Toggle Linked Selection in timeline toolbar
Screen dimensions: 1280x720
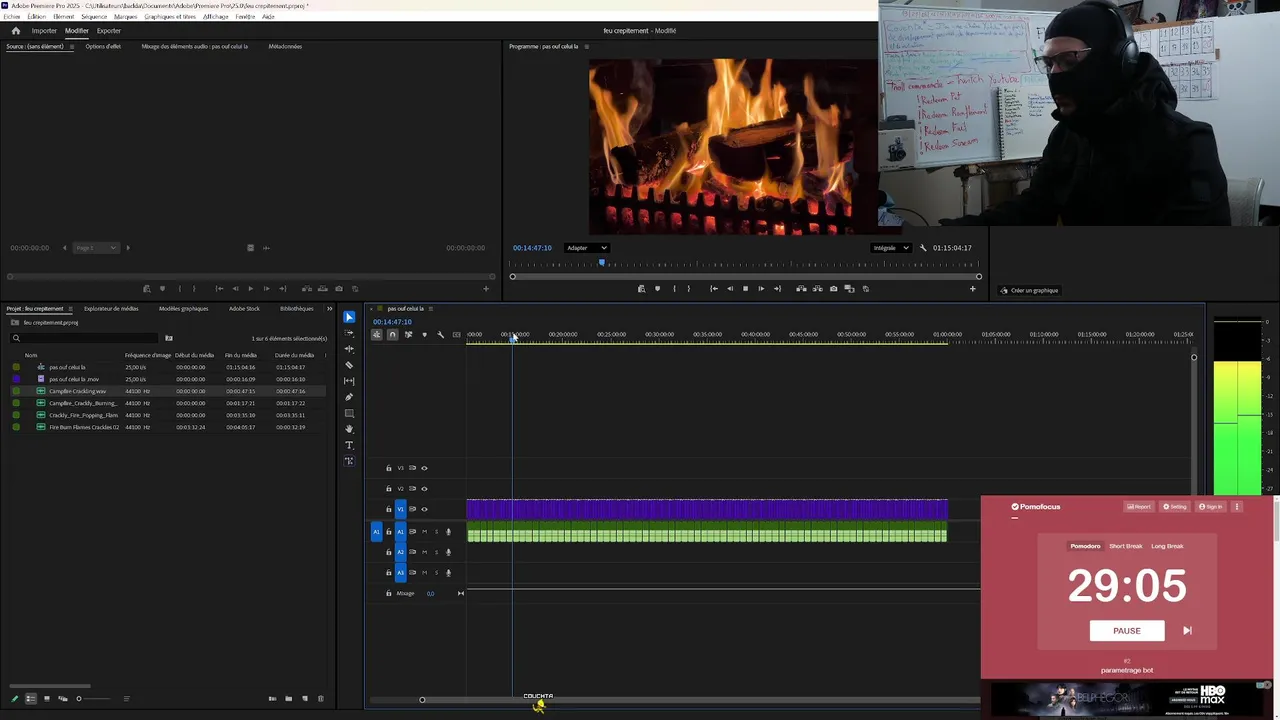pyautogui.click(x=408, y=335)
